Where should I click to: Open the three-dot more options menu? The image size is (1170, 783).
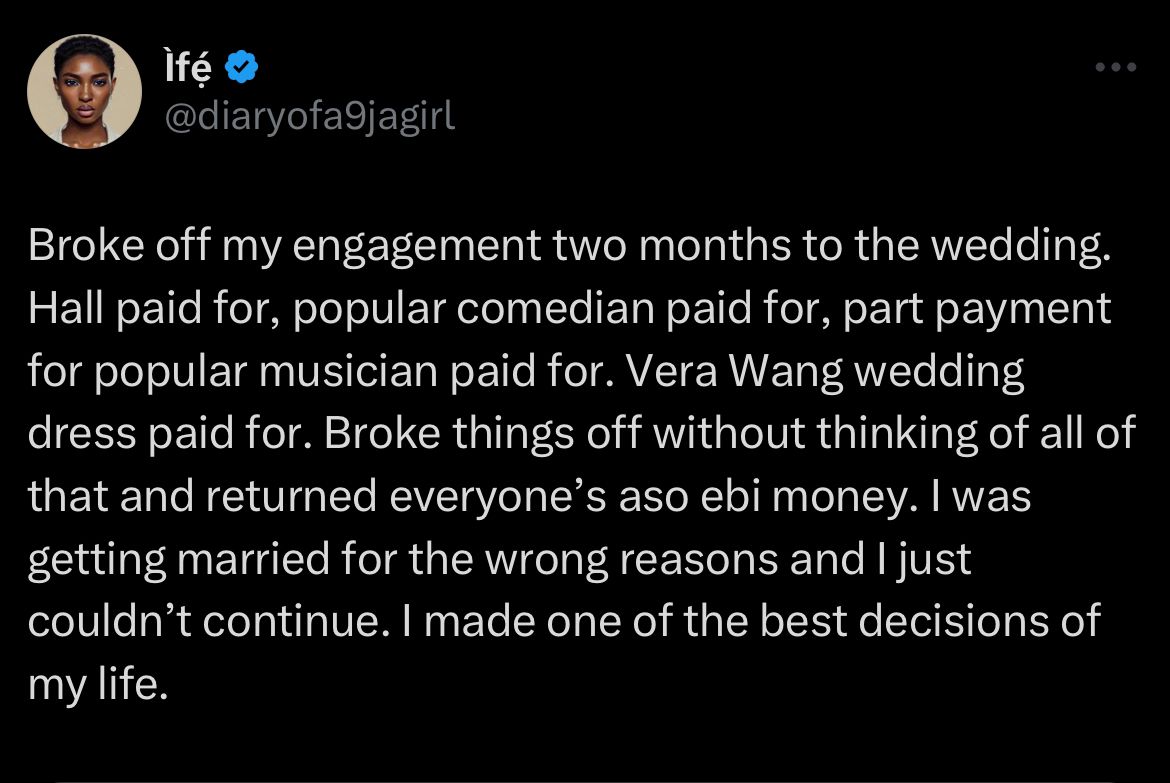1116,67
